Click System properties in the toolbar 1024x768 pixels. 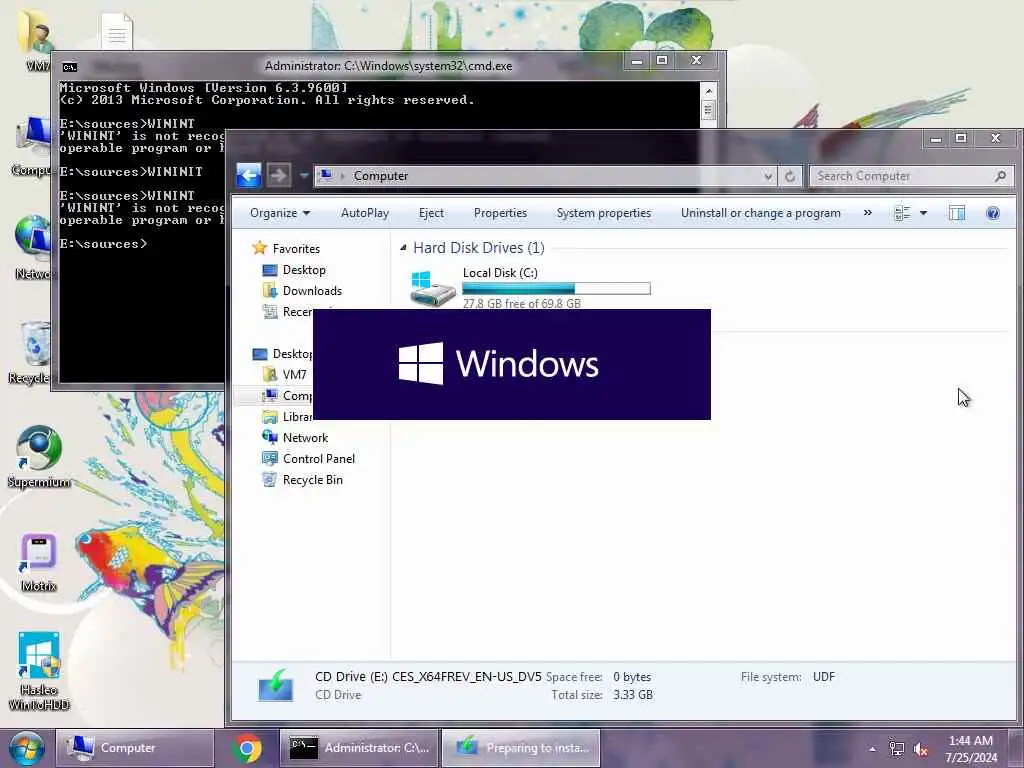coord(603,213)
